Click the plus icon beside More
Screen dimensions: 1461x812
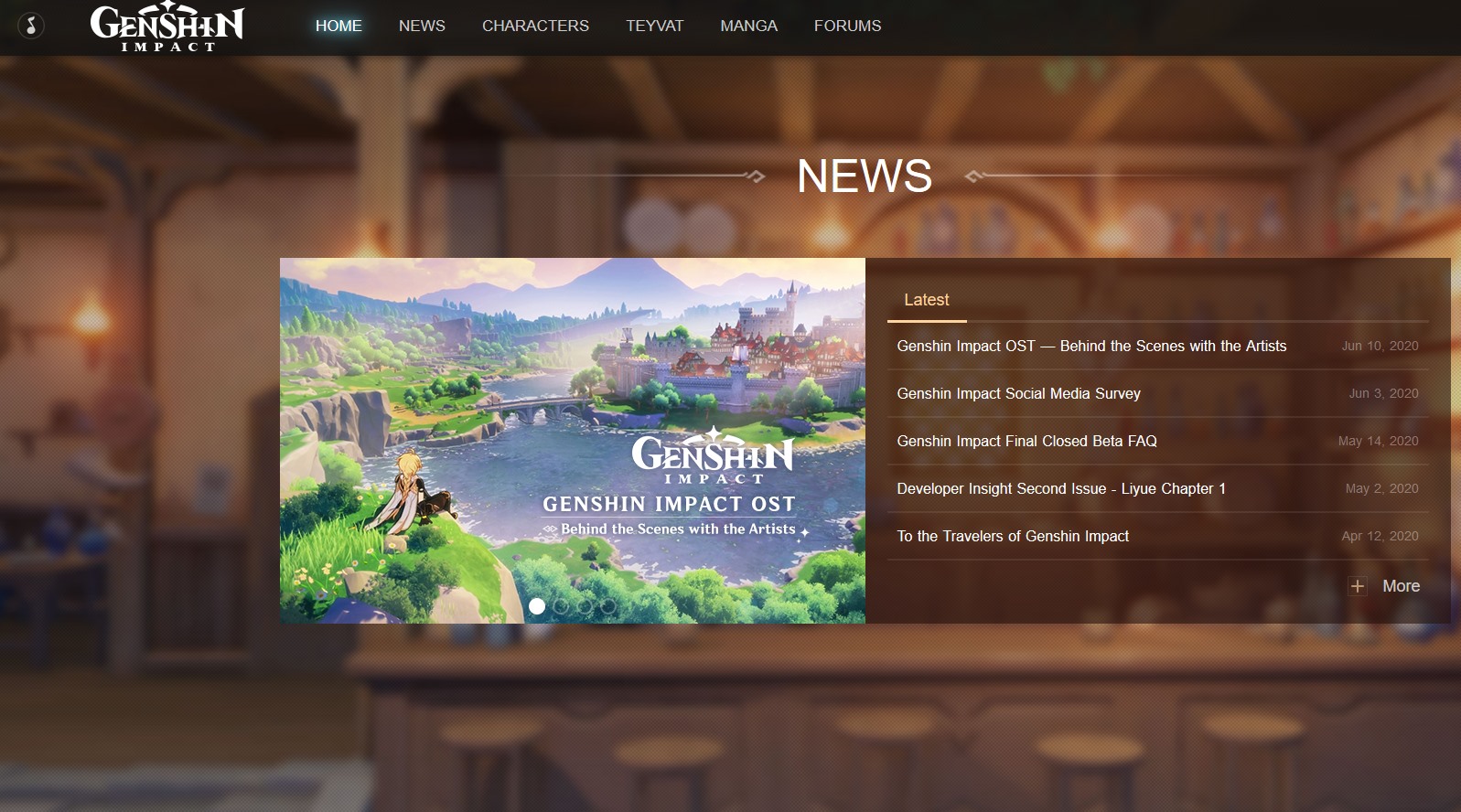(1358, 586)
